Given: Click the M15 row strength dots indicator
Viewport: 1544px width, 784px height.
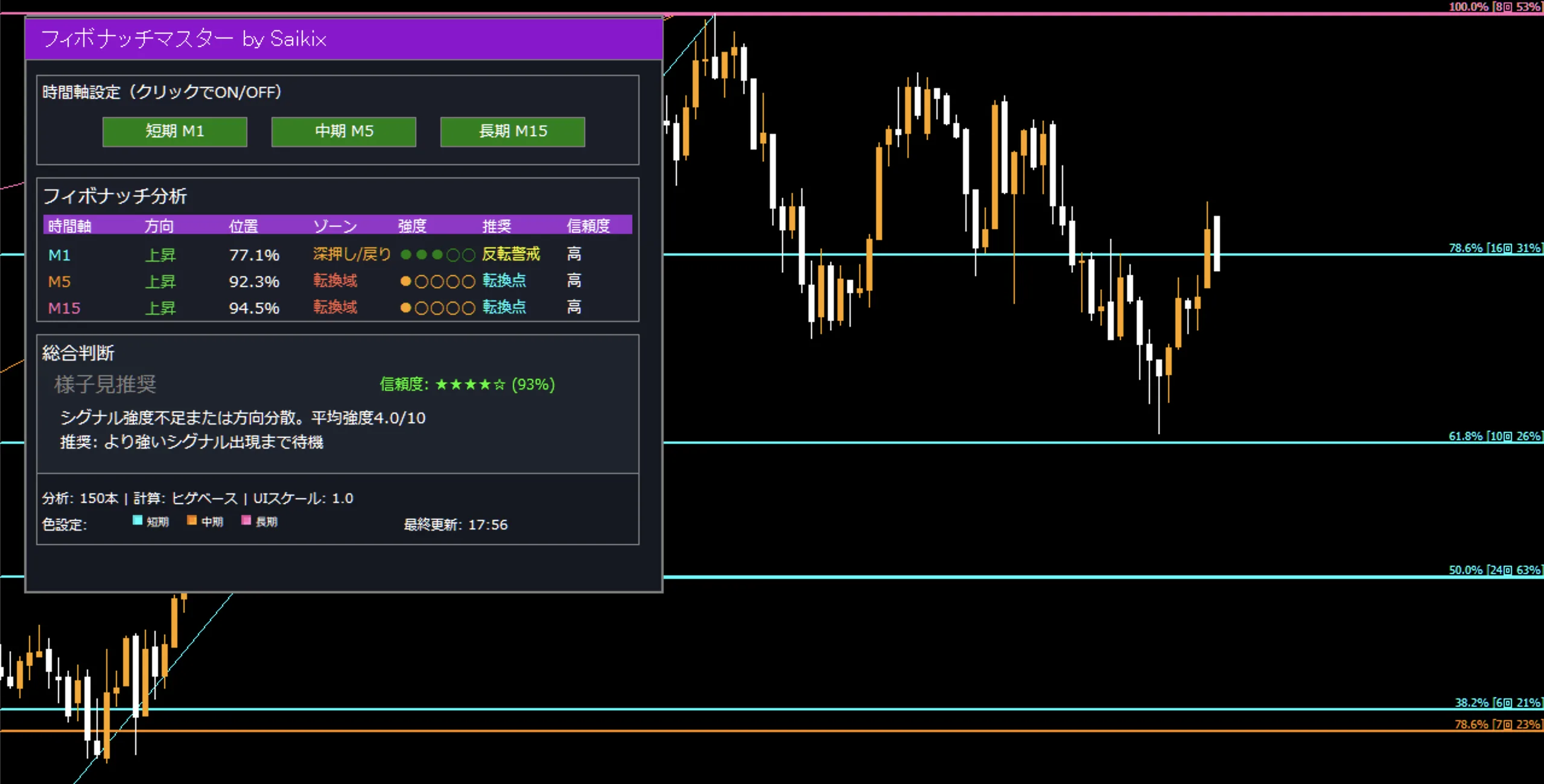Looking at the screenshot, I should (437, 308).
